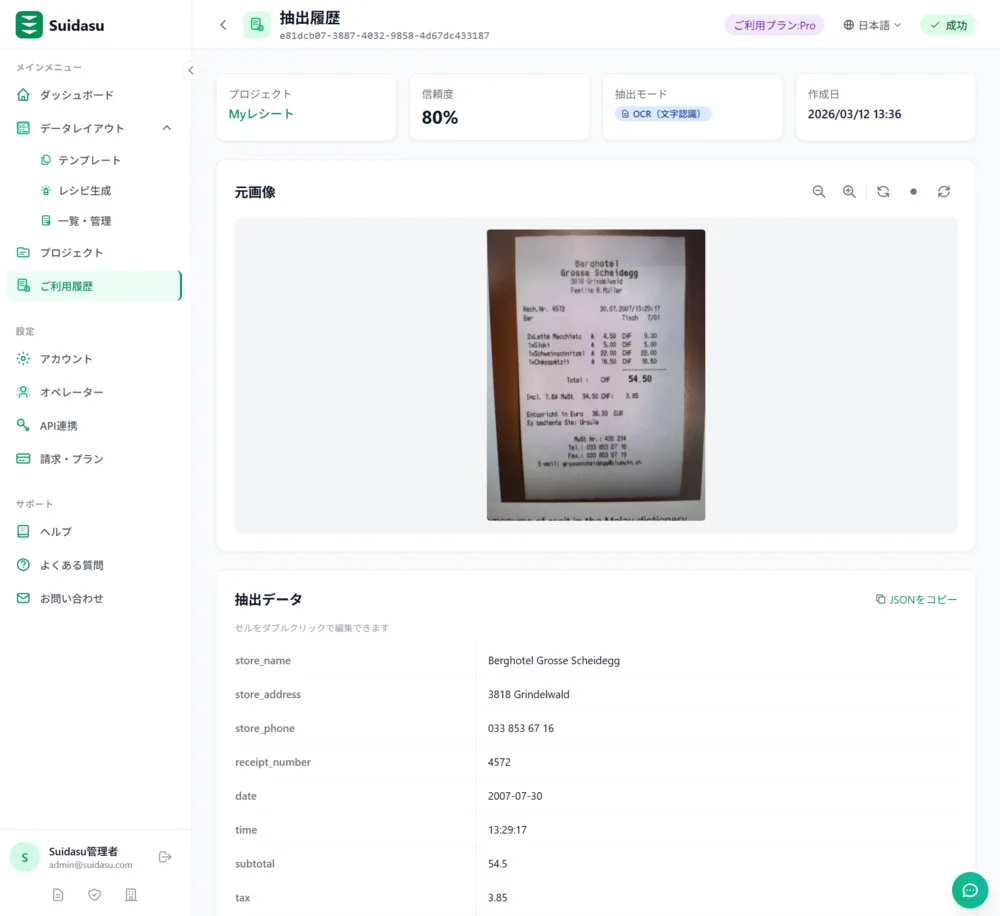Screen dimensions: 1000x916
Task: Click the recipe generation bulb icon
Action: click(x=46, y=191)
